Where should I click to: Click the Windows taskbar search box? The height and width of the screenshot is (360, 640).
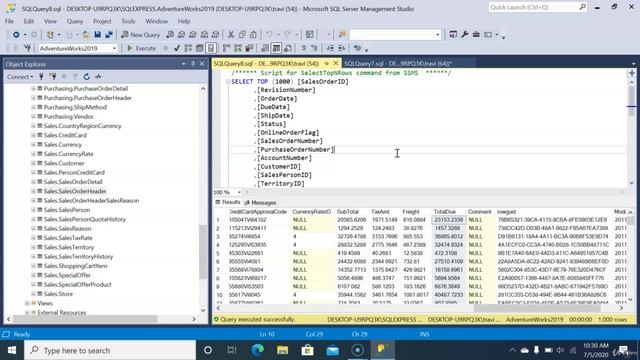tap(110, 350)
